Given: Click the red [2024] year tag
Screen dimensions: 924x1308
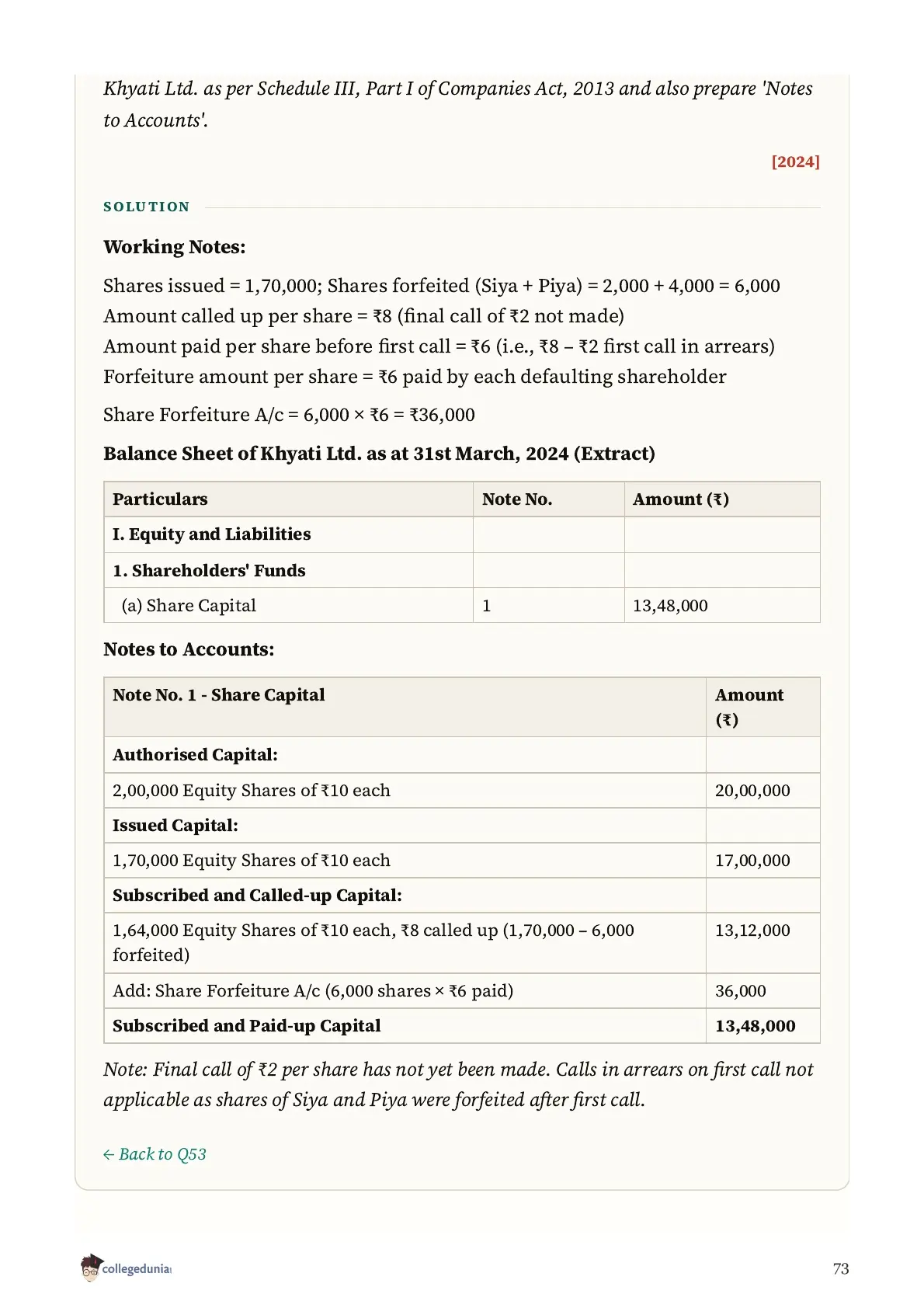Looking at the screenshot, I should (x=795, y=162).
